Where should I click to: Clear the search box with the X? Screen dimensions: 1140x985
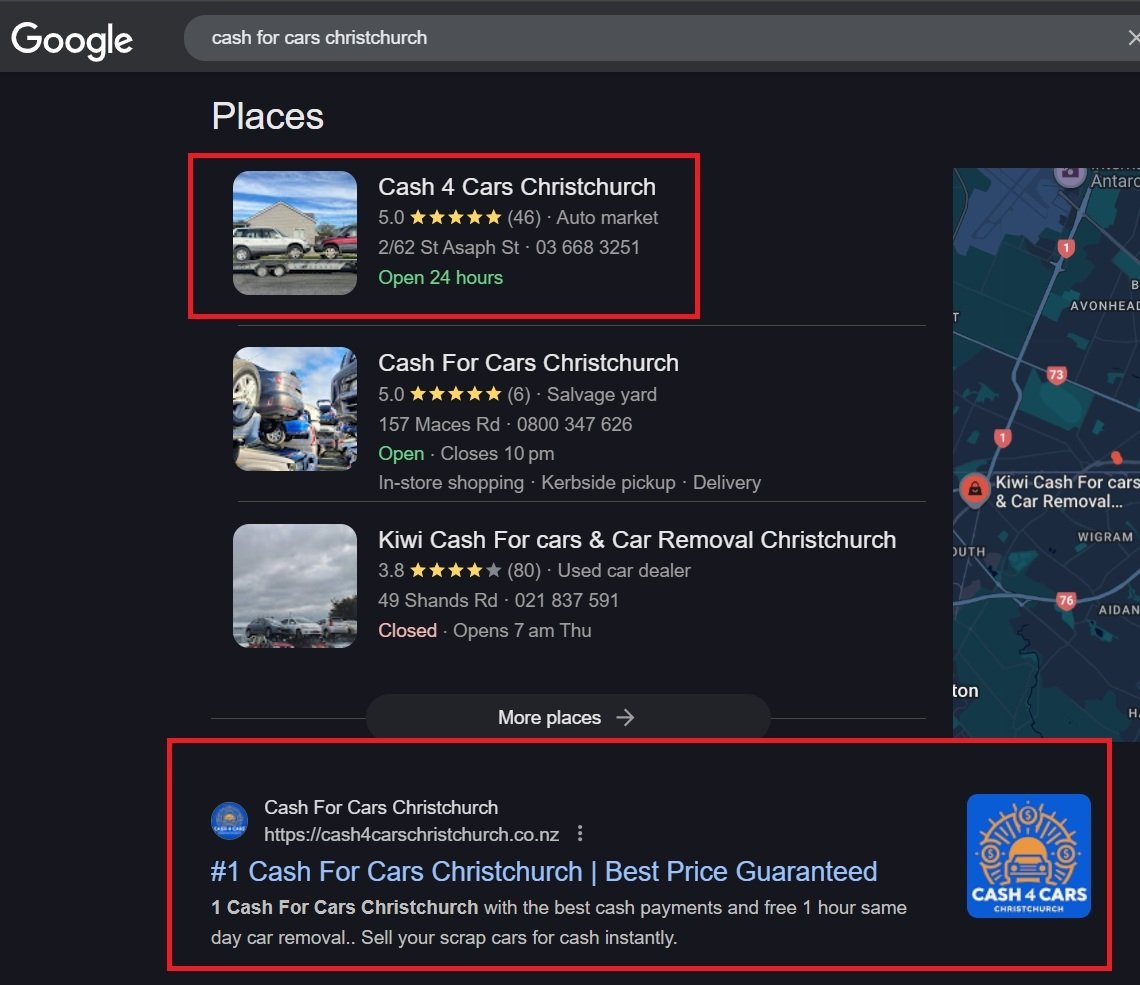tap(1132, 38)
